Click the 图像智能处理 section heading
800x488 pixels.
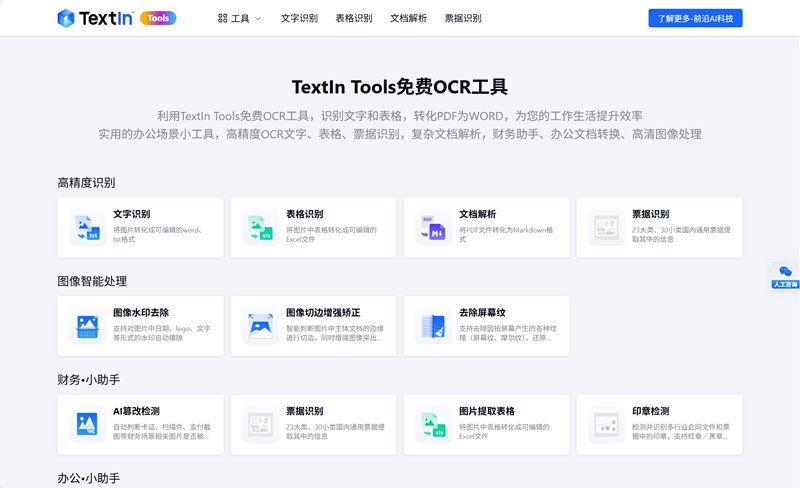tap(92, 281)
